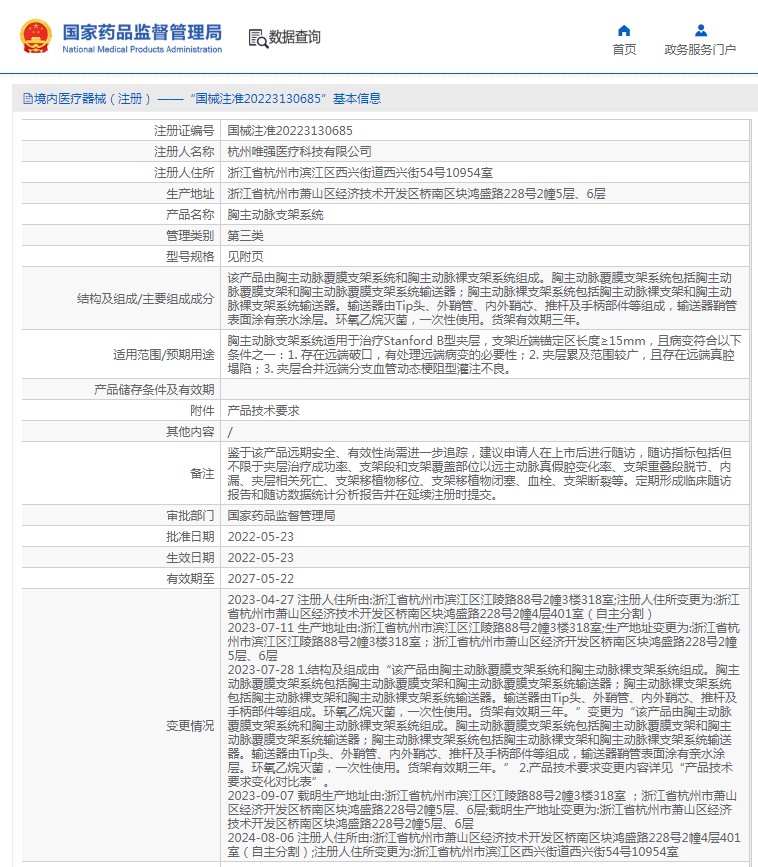
Task: Click the 型号规格 label
Action: tap(190, 257)
